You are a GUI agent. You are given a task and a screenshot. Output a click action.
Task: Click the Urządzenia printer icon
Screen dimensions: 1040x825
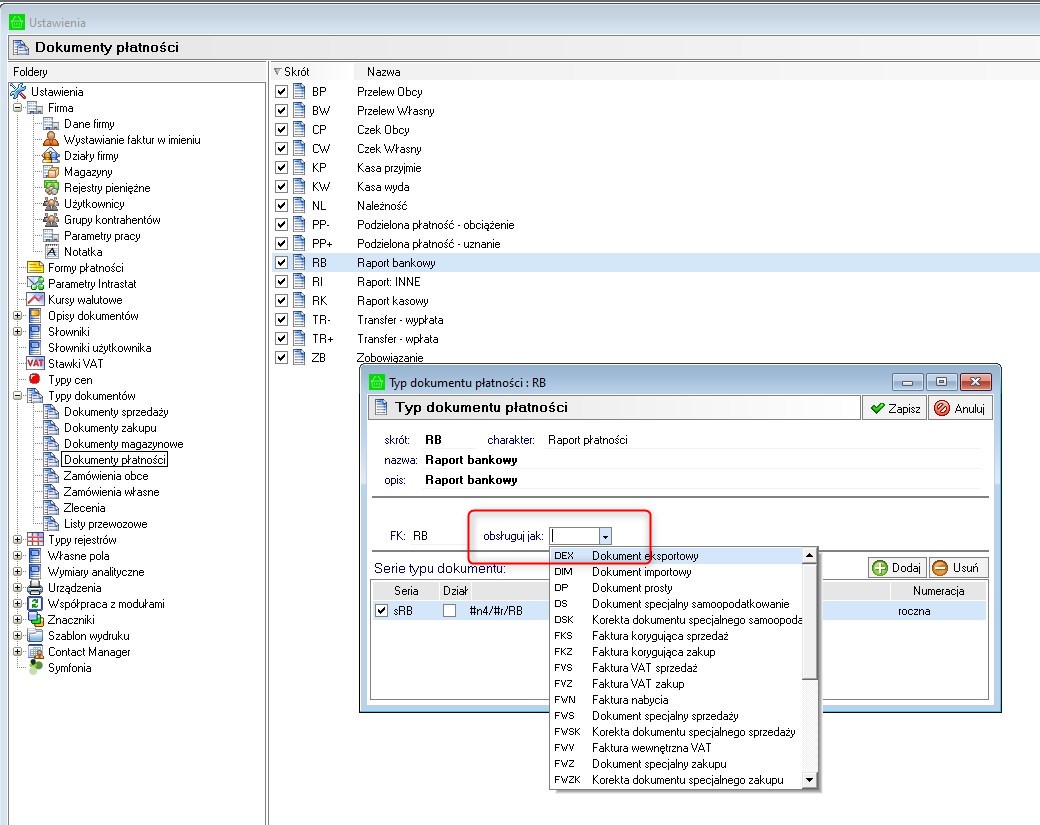pos(35,588)
